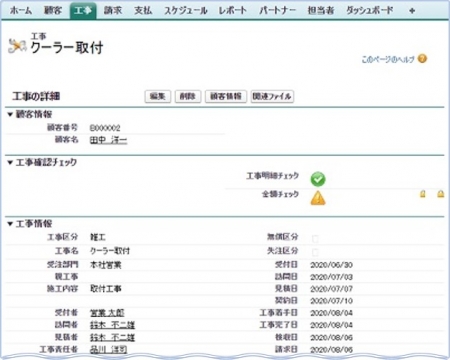Click the 編集 button

point(158,96)
